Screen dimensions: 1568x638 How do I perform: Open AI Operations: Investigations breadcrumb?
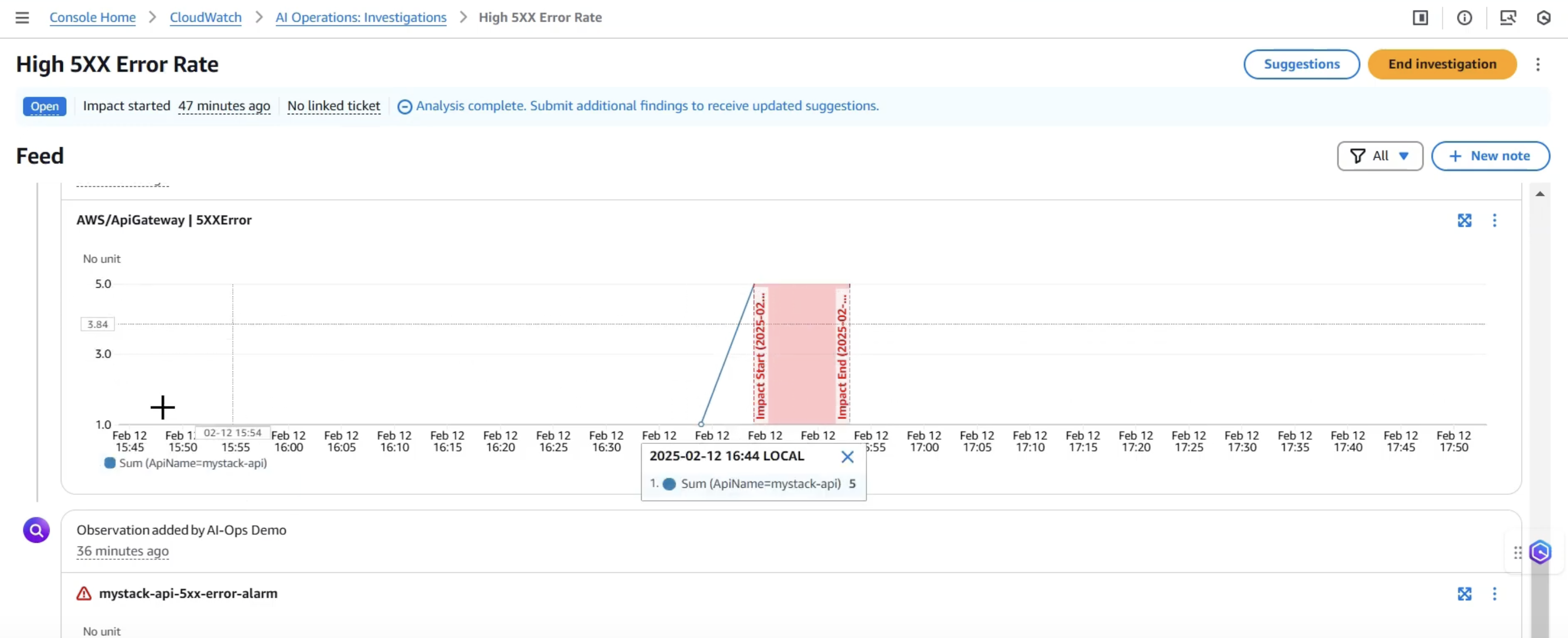(360, 17)
